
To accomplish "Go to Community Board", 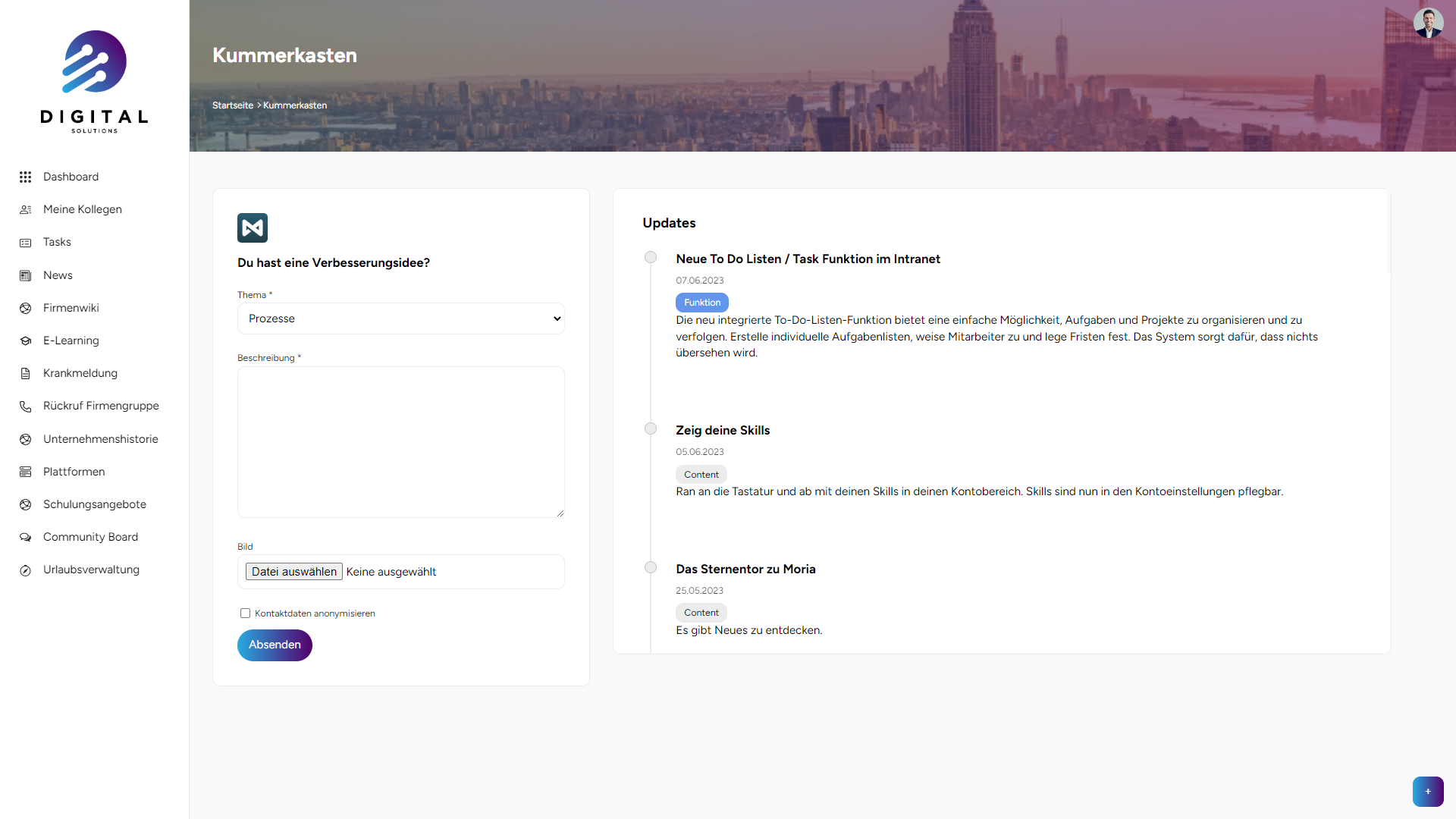I will 90,537.
